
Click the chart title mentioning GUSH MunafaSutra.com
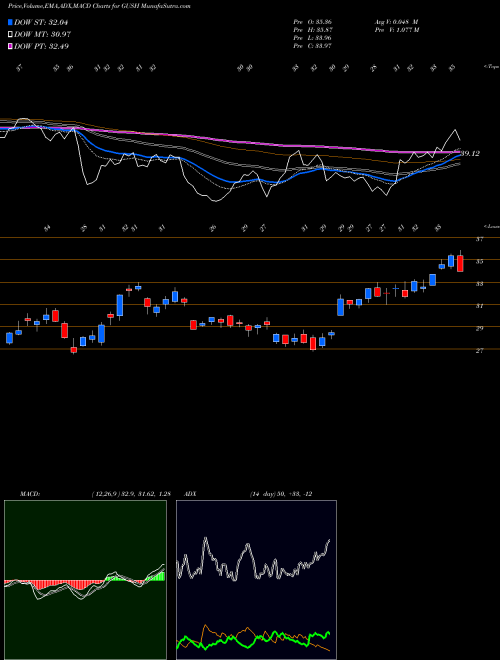coord(99,6)
